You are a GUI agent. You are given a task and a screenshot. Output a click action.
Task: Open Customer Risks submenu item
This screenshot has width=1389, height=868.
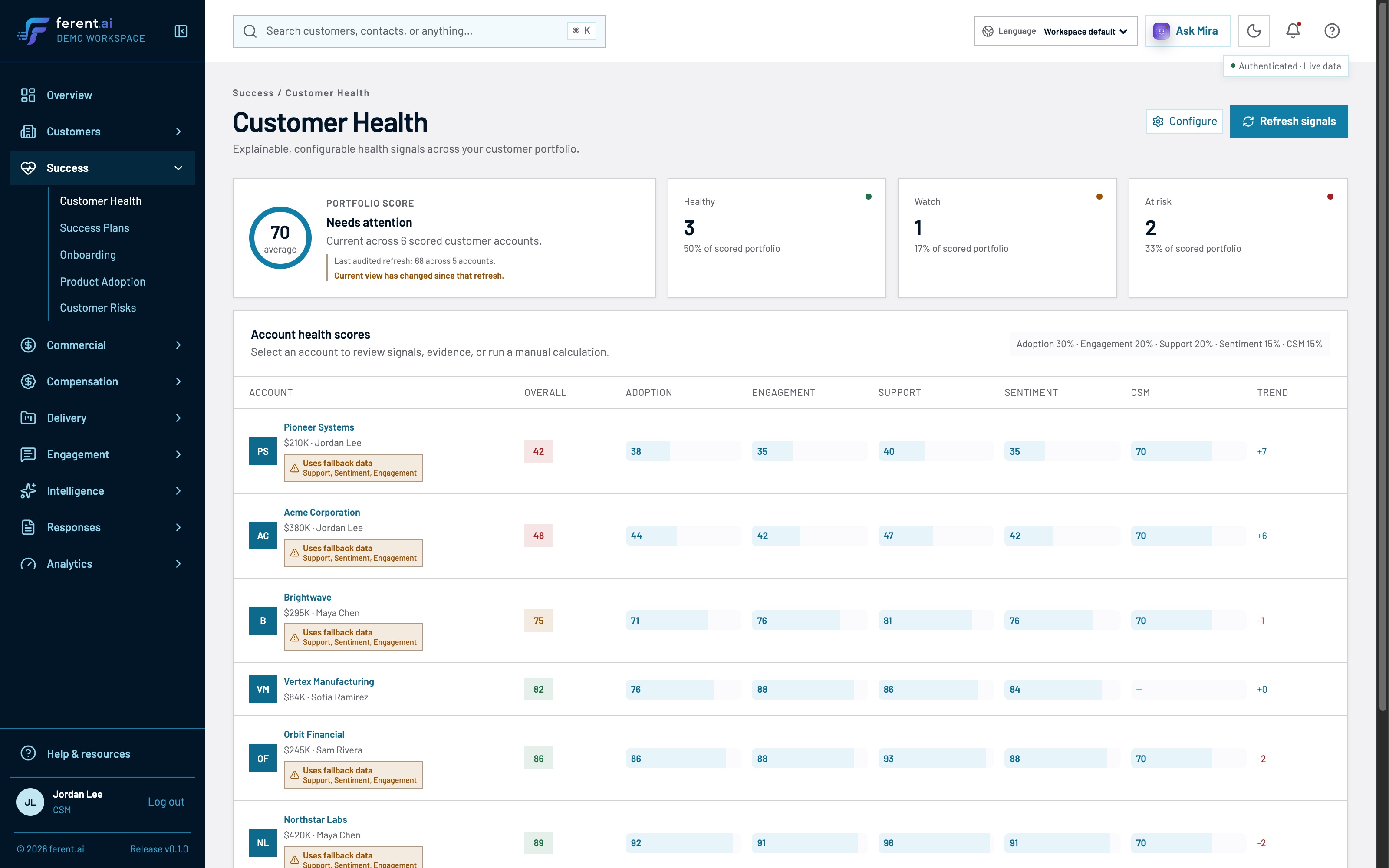(98, 308)
